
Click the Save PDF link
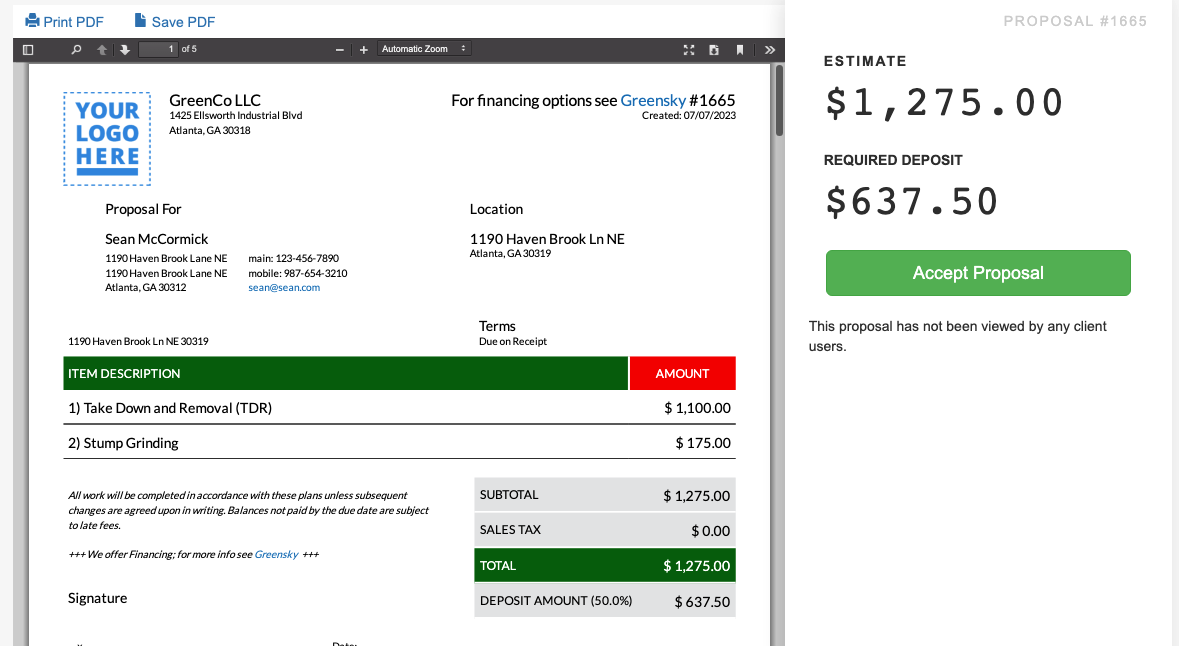pyautogui.click(x=174, y=21)
